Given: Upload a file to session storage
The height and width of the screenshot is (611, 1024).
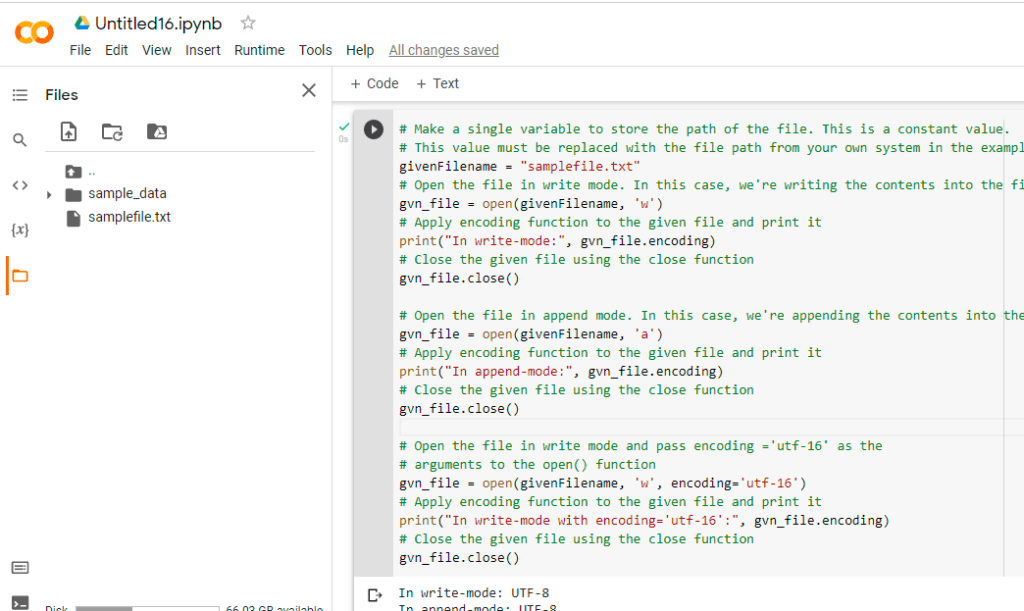Looking at the screenshot, I should (69, 131).
